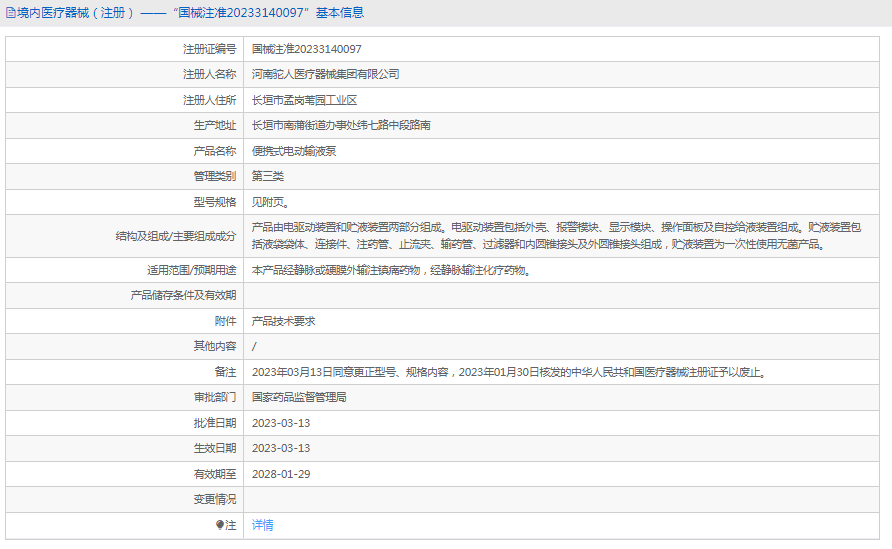The height and width of the screenshot is (549, 892).
Task: Click production address 长垣市南蒲街道办事处纬七路中段路南
Action: 341,125
